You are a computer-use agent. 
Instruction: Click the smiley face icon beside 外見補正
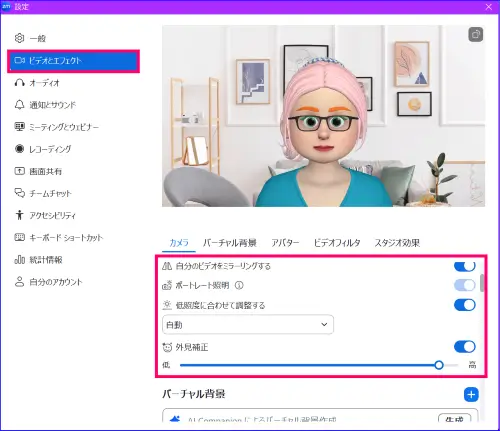point(167,347)
